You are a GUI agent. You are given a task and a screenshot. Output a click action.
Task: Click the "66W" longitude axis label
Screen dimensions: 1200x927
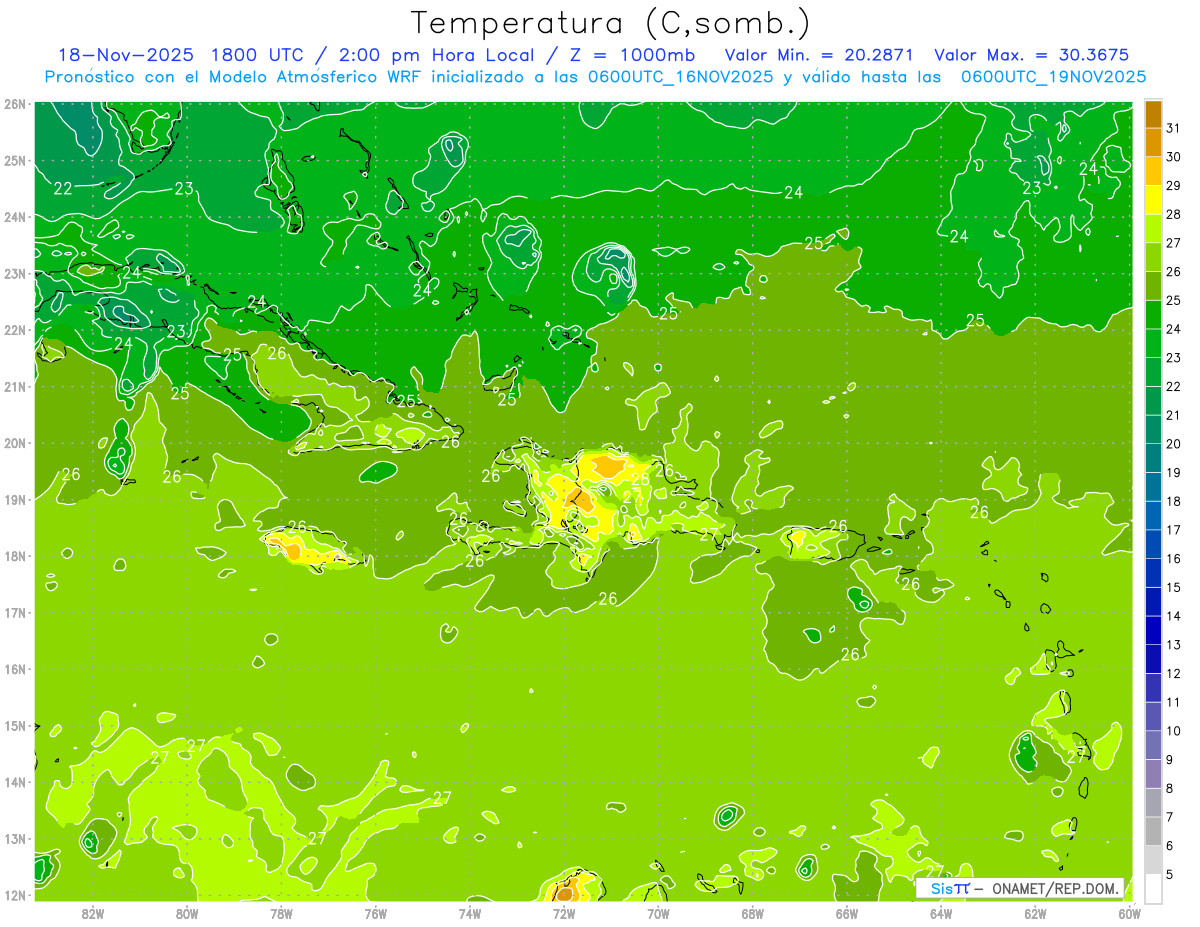click(x=847, y=913)
